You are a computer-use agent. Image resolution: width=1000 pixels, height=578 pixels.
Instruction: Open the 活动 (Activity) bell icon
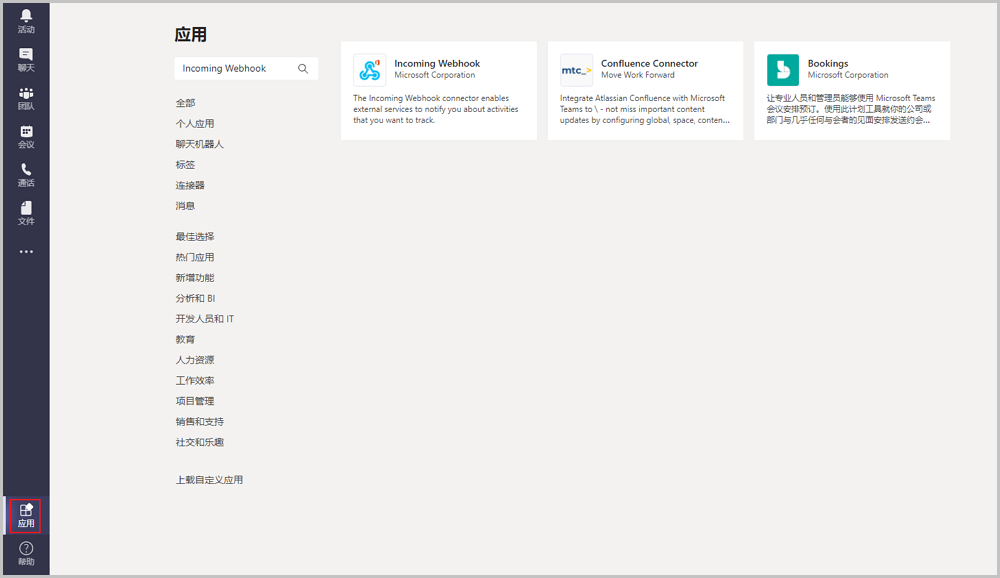(26, 21)
